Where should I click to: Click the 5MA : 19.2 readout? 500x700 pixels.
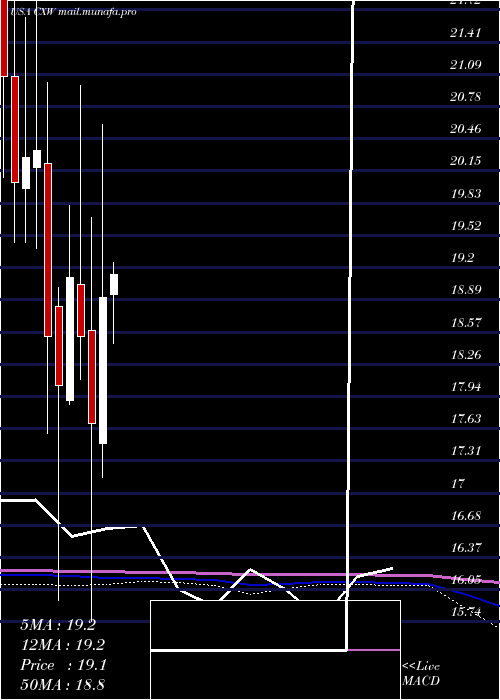click(x=58, y=625)
